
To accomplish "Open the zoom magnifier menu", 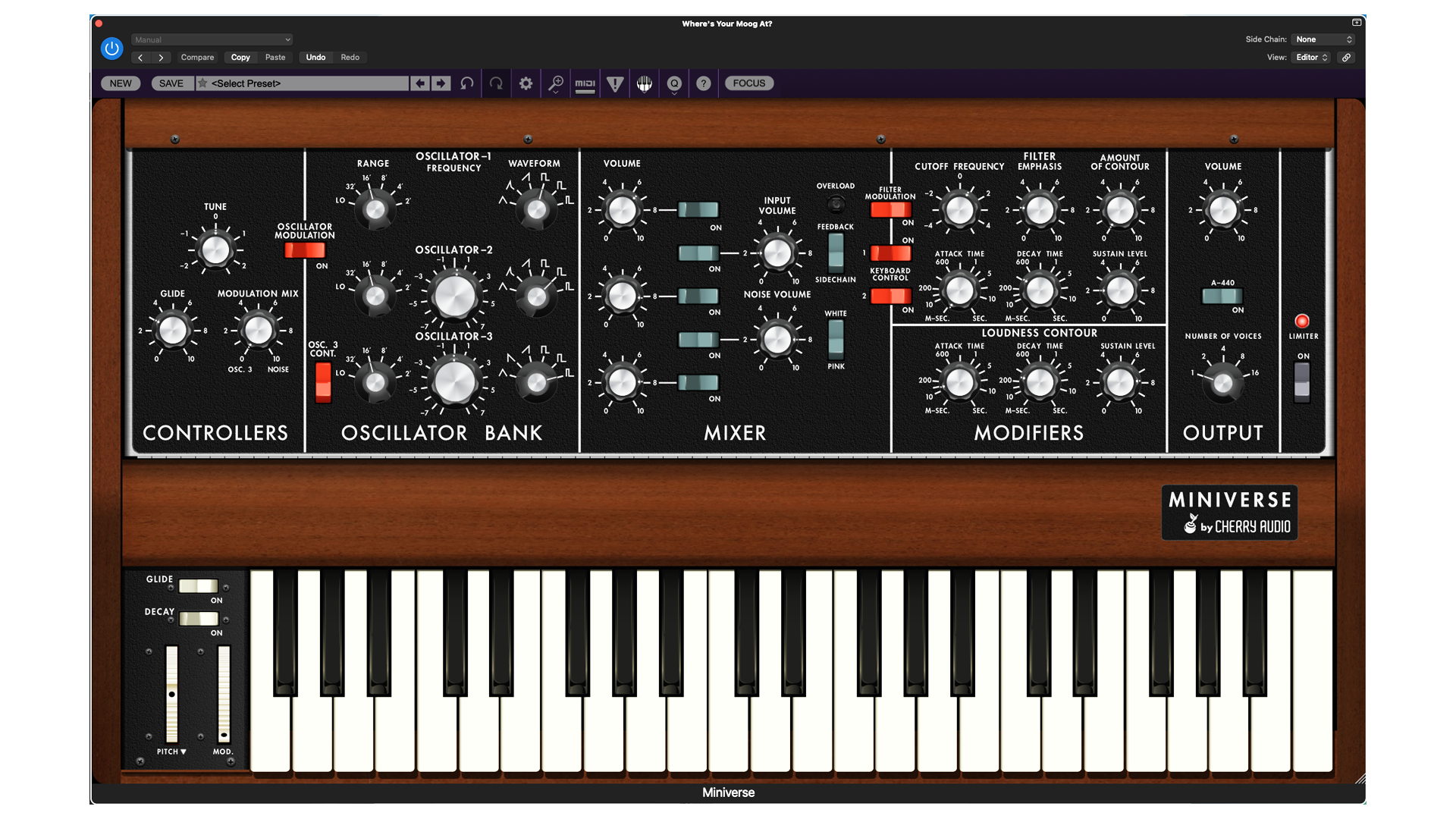I will 556,83.
